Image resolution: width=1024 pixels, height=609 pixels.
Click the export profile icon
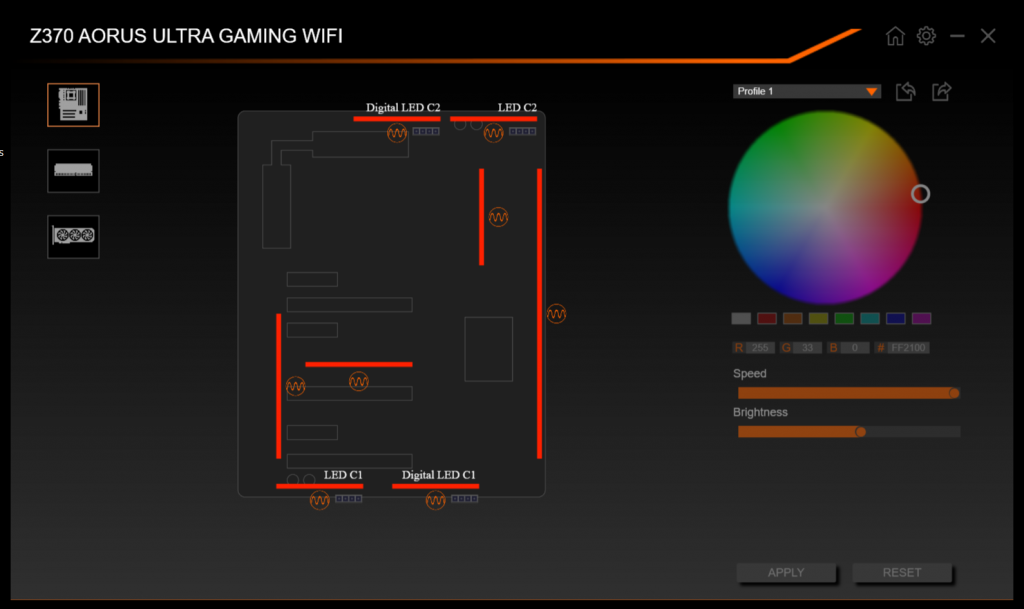[x=941, y=91]
